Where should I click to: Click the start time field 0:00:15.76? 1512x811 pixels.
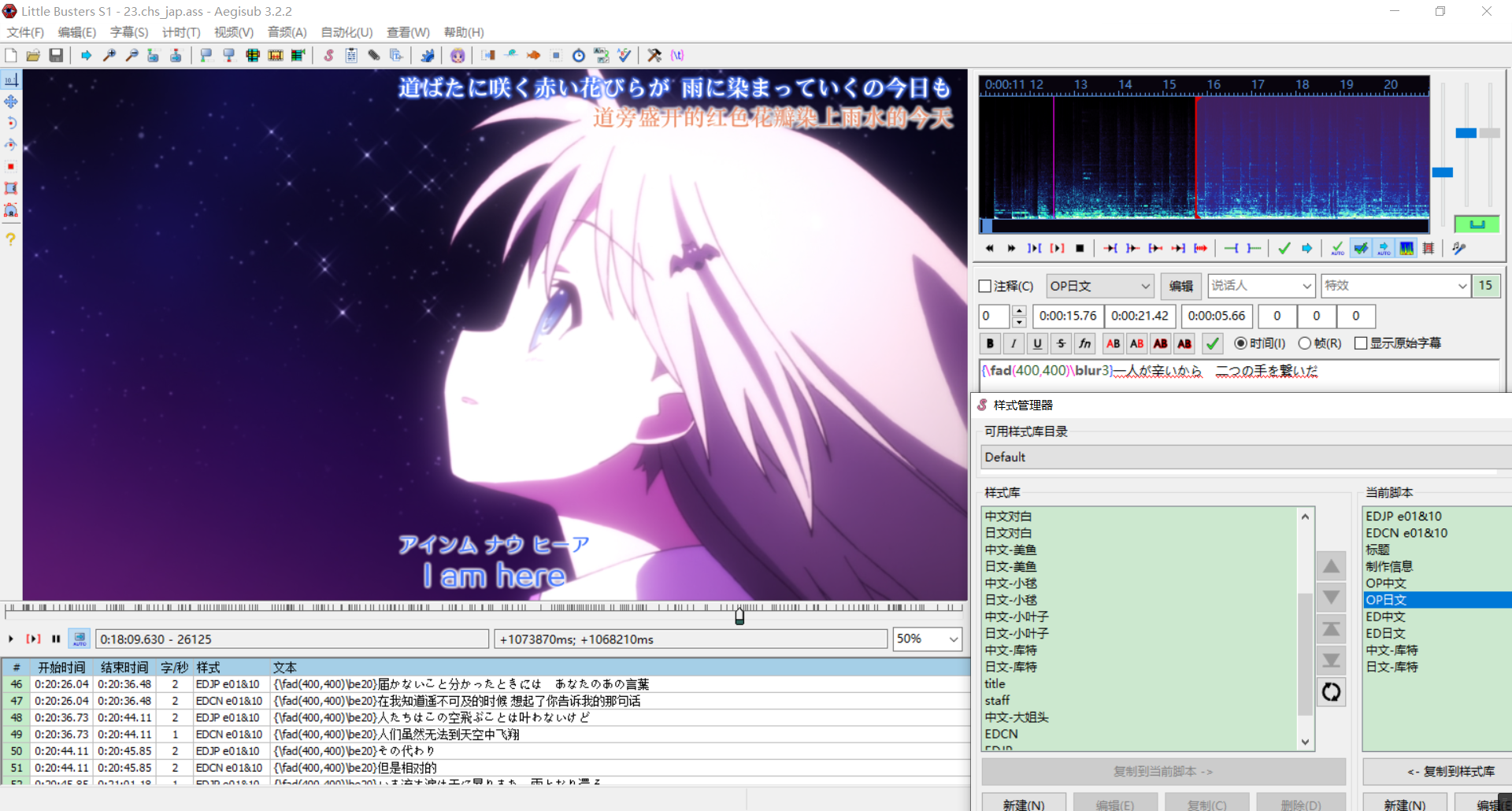coord(1068,316)
